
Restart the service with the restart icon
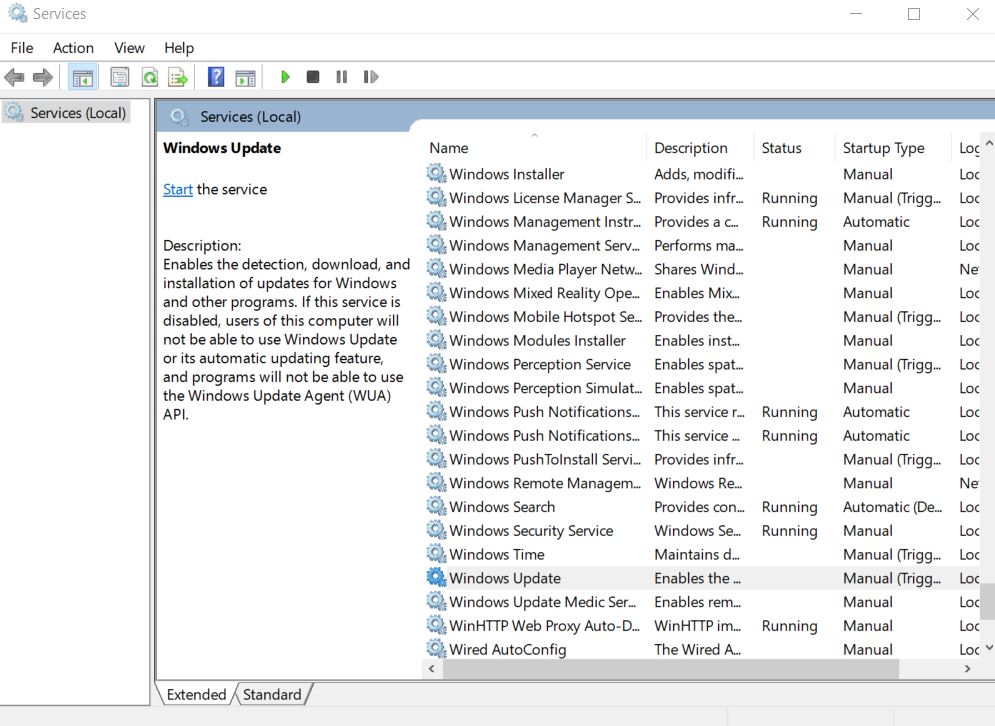371,77
